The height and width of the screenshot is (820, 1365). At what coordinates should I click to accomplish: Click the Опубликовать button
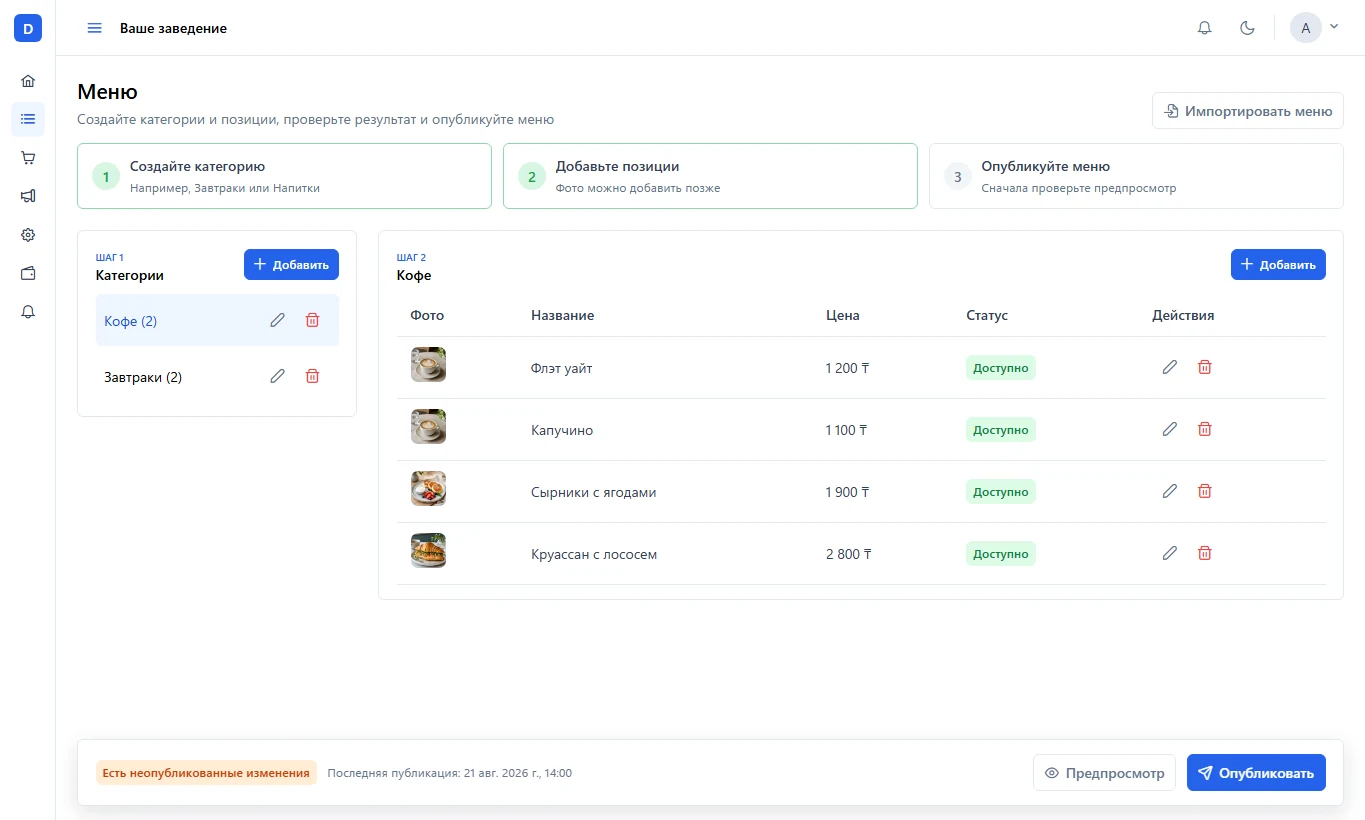pos(1256,773)
